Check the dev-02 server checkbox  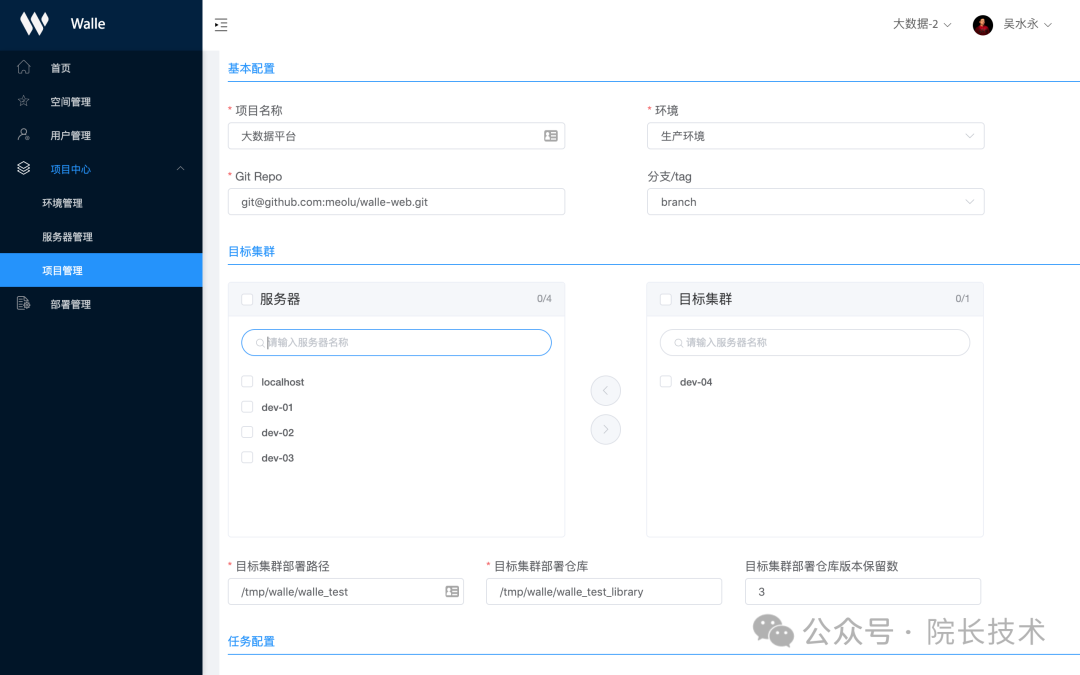point(247,433)
